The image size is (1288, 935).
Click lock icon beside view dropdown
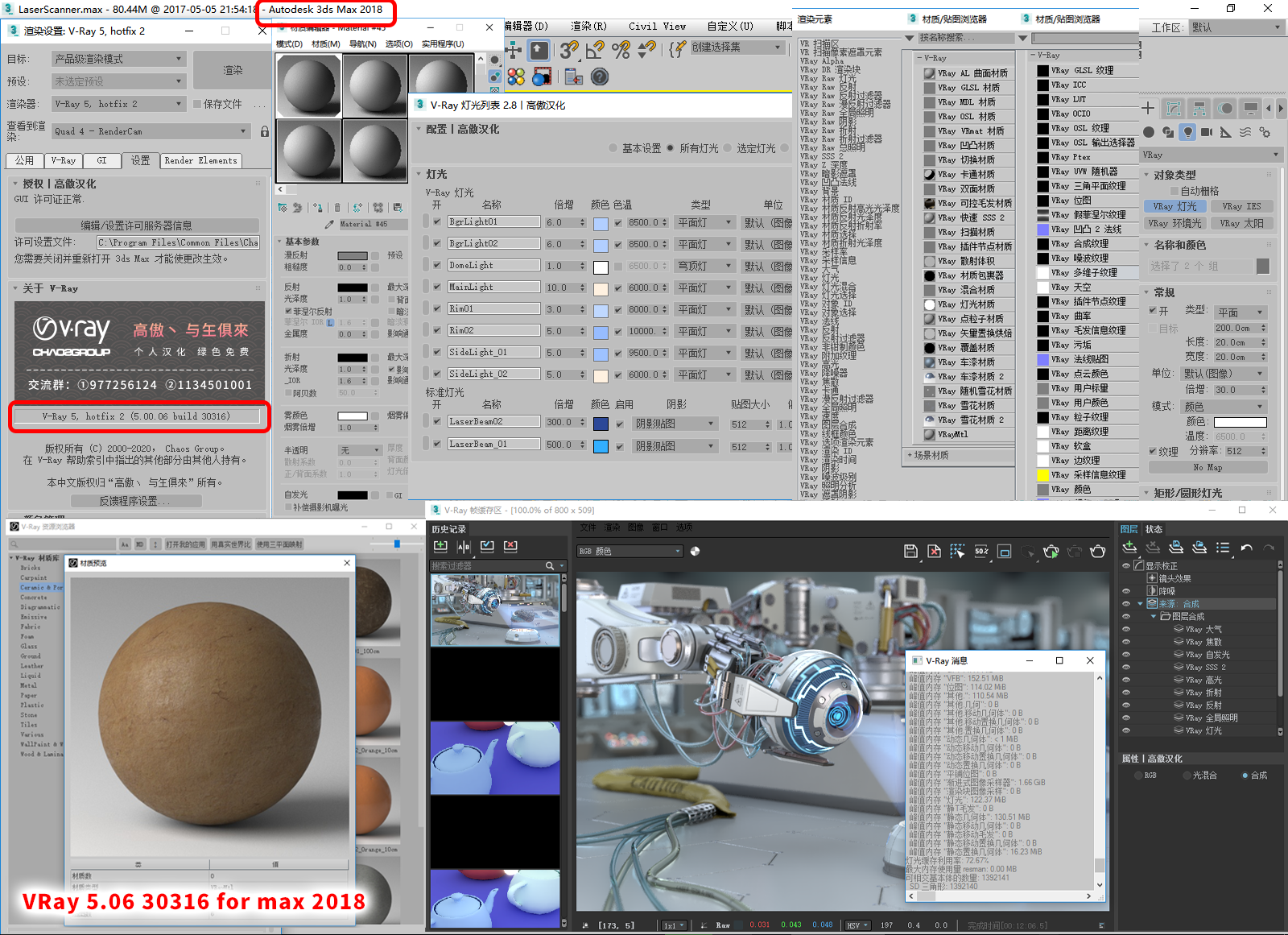point(265,131)
